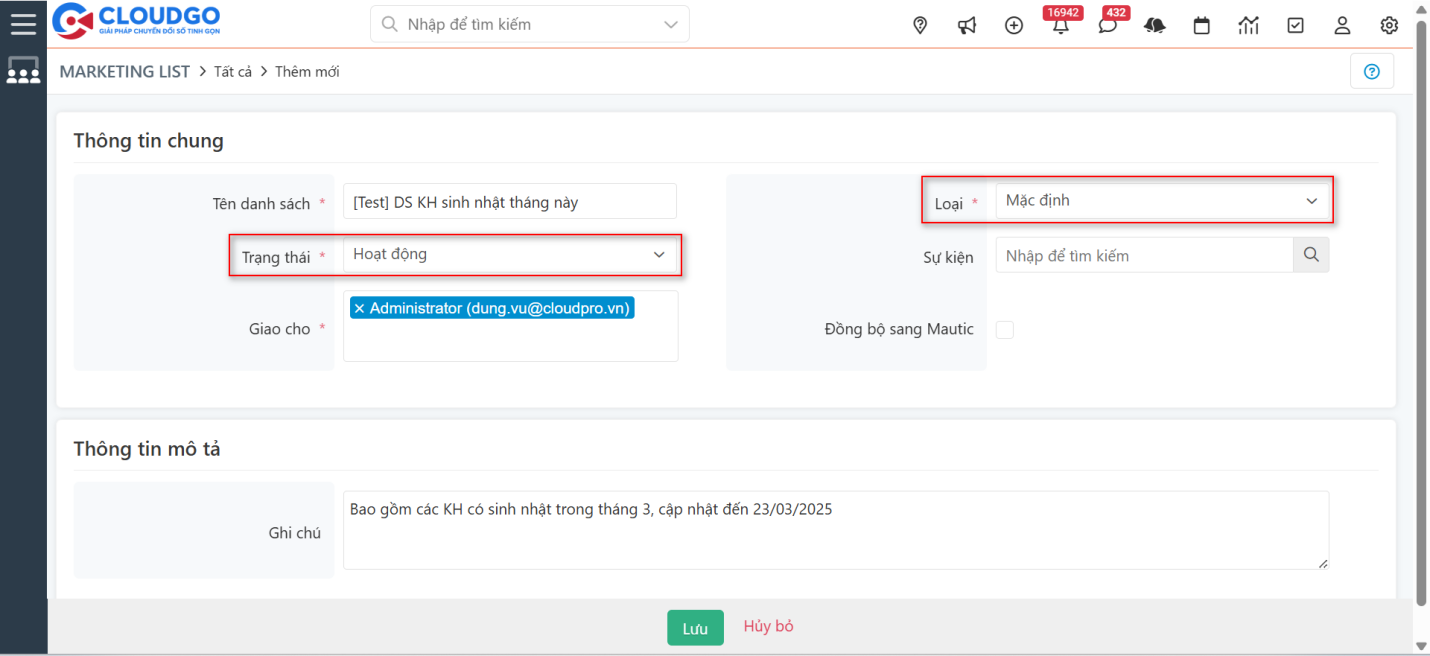Click the tasks checkbox icon in the toolbar
Viewport: 1430px width, 656px height.
coord(1295,25)
